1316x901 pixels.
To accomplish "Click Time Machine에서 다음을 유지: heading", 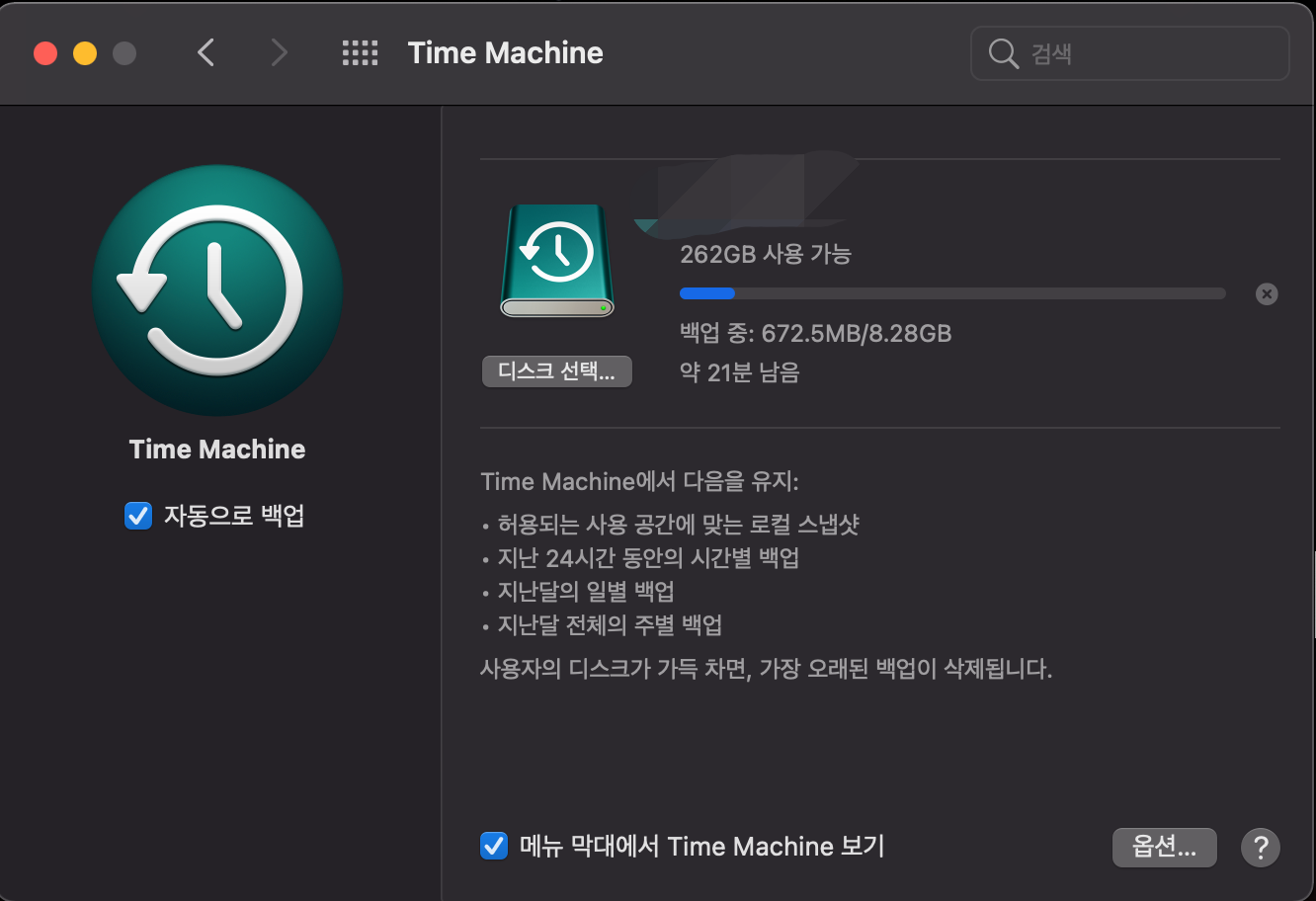I will point(639,482).
